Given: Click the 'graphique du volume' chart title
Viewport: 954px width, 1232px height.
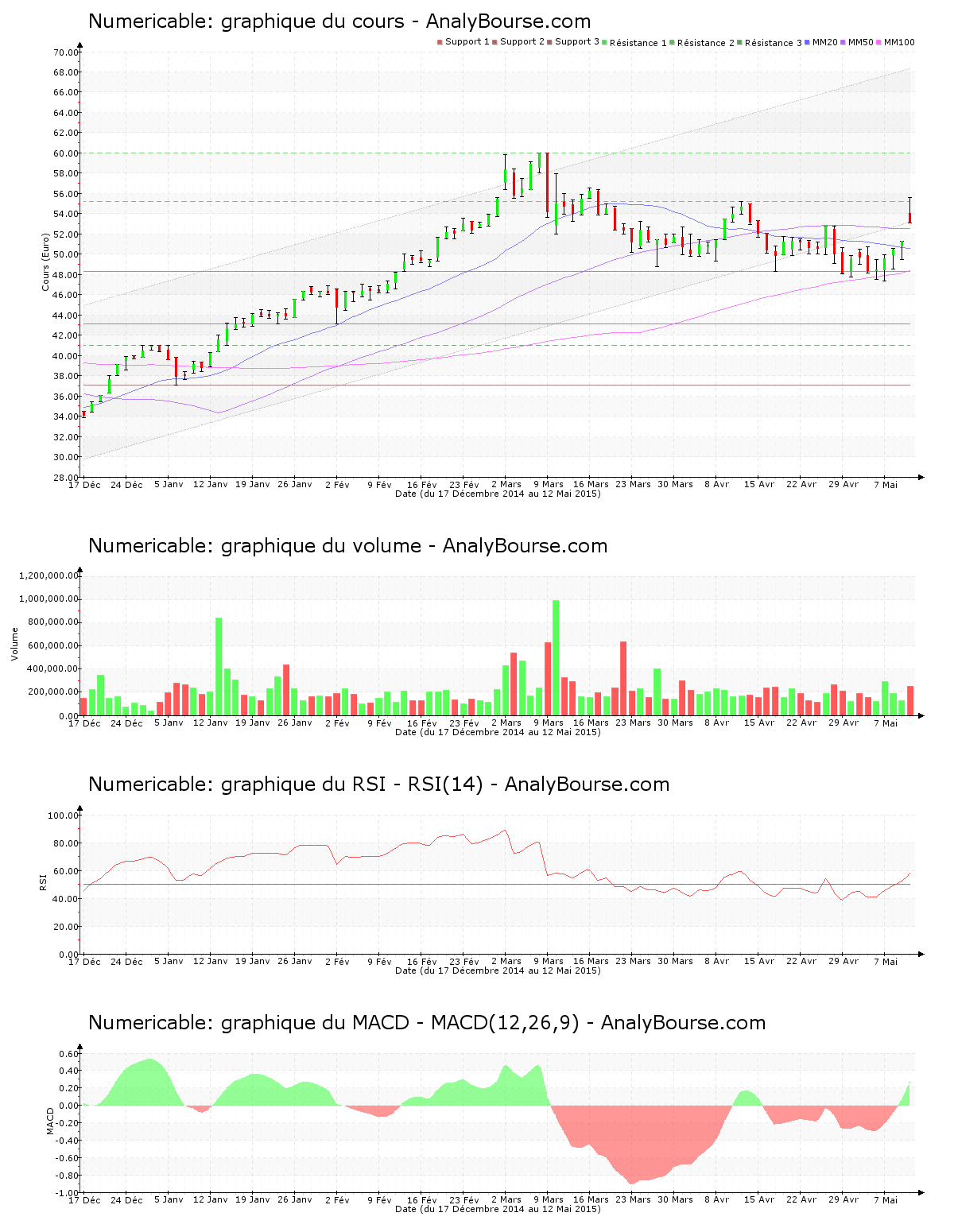Looking at the screenshot, I should 347,546.
